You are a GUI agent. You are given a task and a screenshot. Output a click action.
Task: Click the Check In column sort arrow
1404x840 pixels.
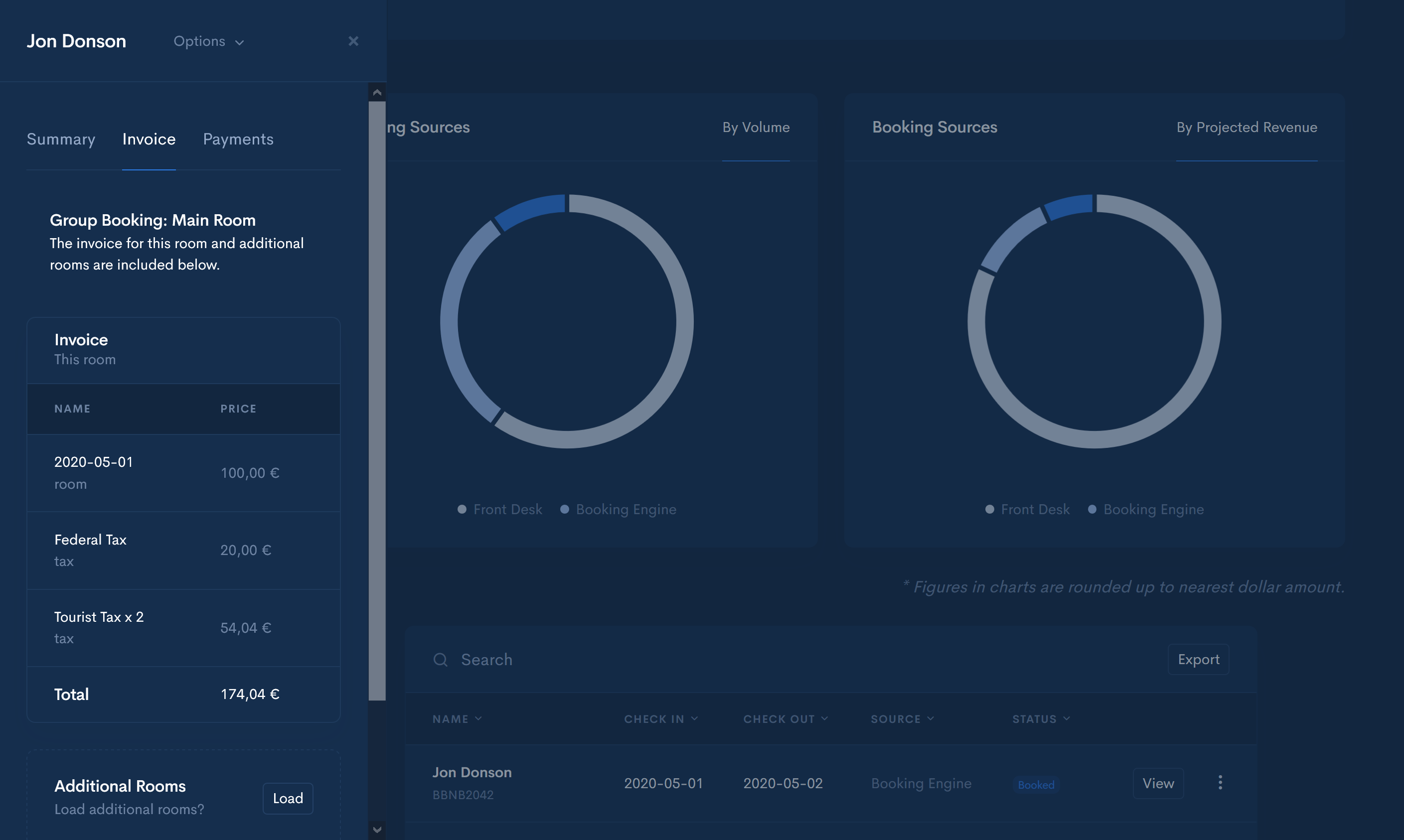pos(693,718)
